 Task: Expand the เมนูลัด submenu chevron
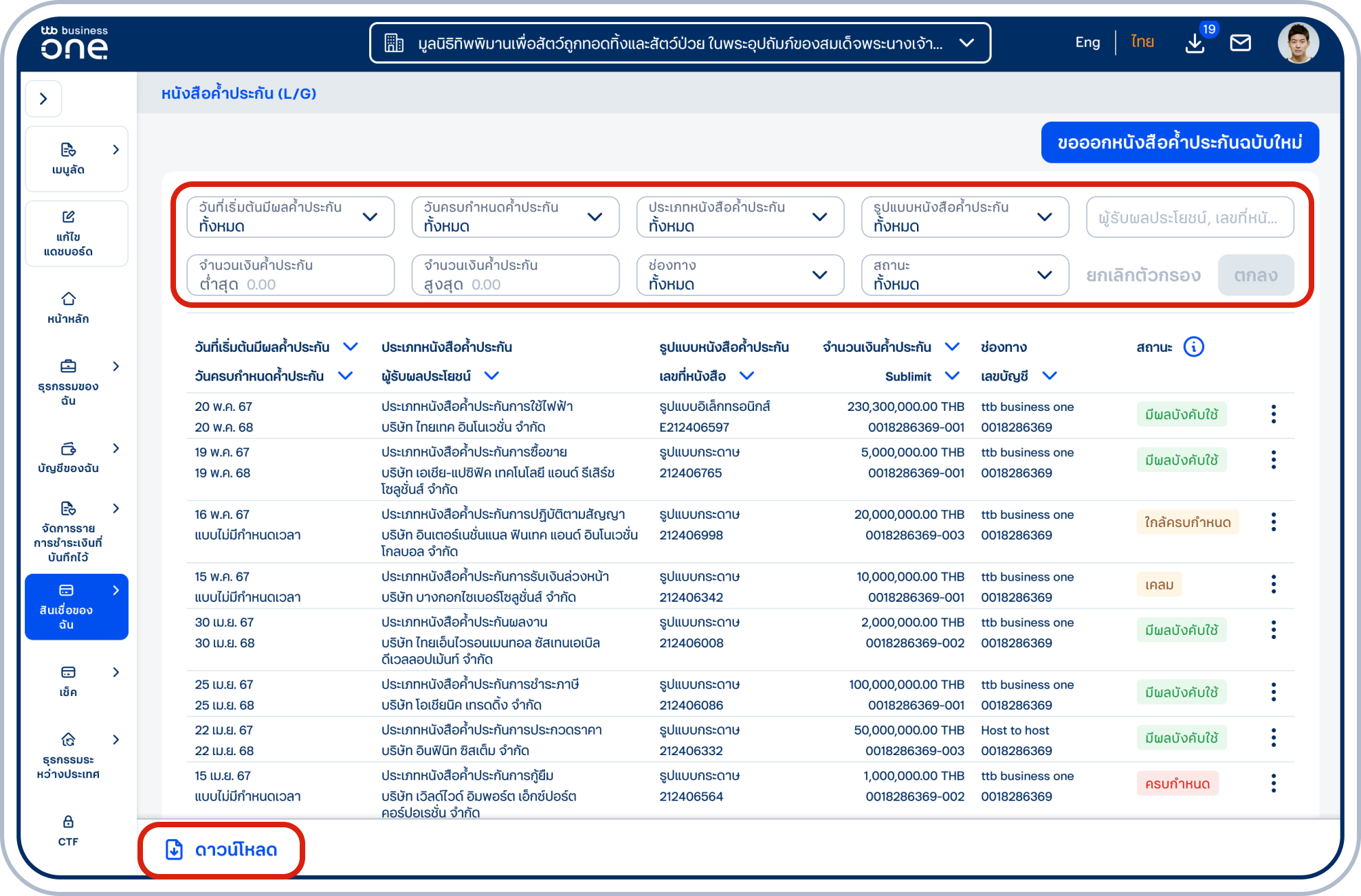coord(115,150)
